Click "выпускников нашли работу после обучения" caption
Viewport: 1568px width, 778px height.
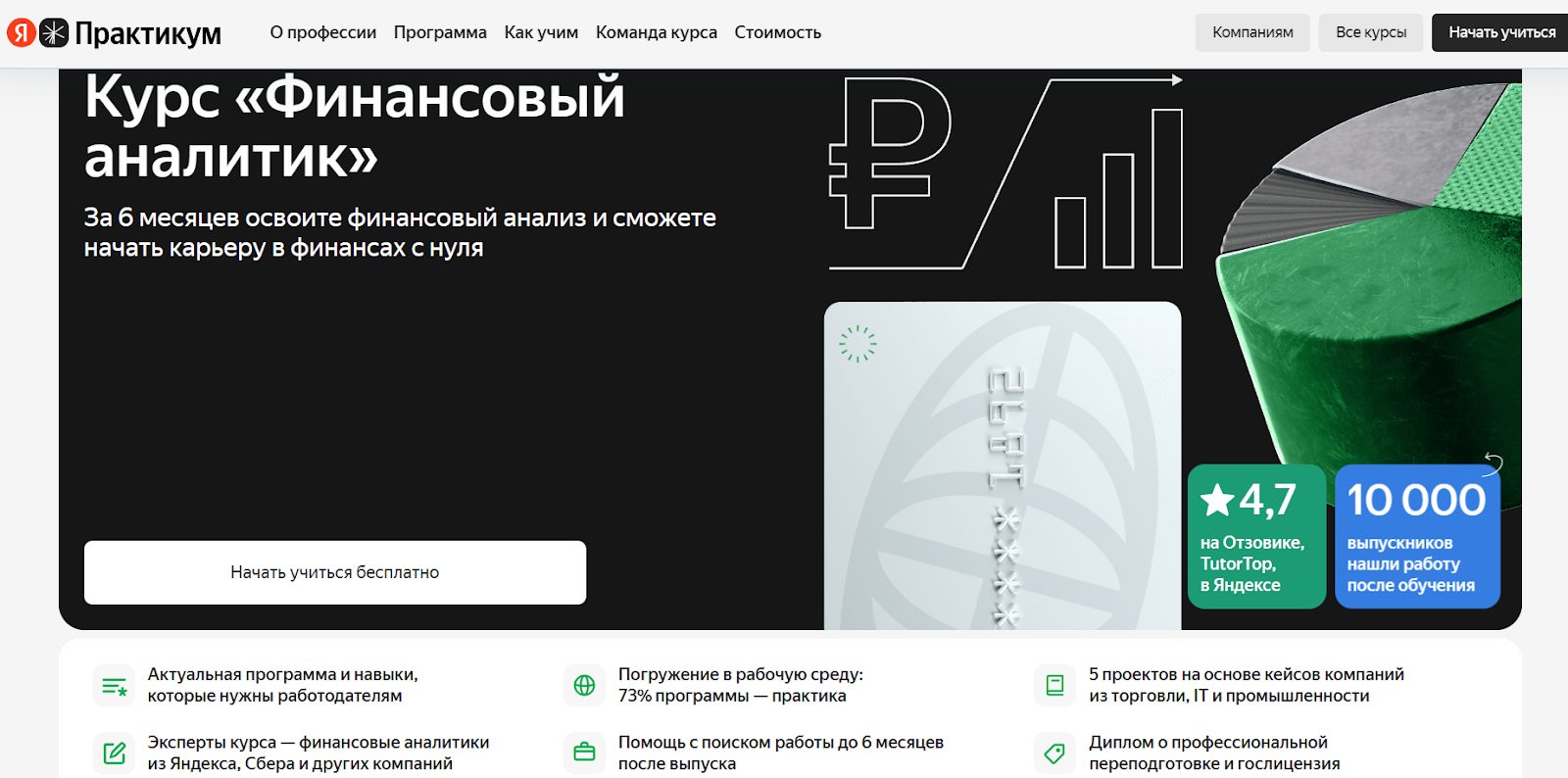click(x=1411, y=563)
